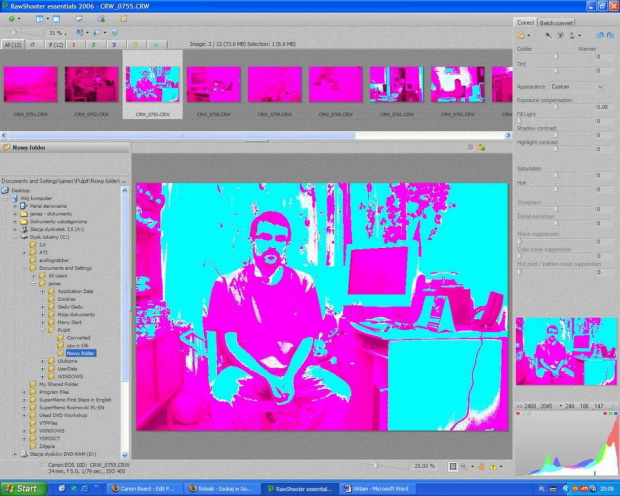620x496 pixels.
Task: Click the folder icon with green arrow above preview
Action: click(481, 148)
